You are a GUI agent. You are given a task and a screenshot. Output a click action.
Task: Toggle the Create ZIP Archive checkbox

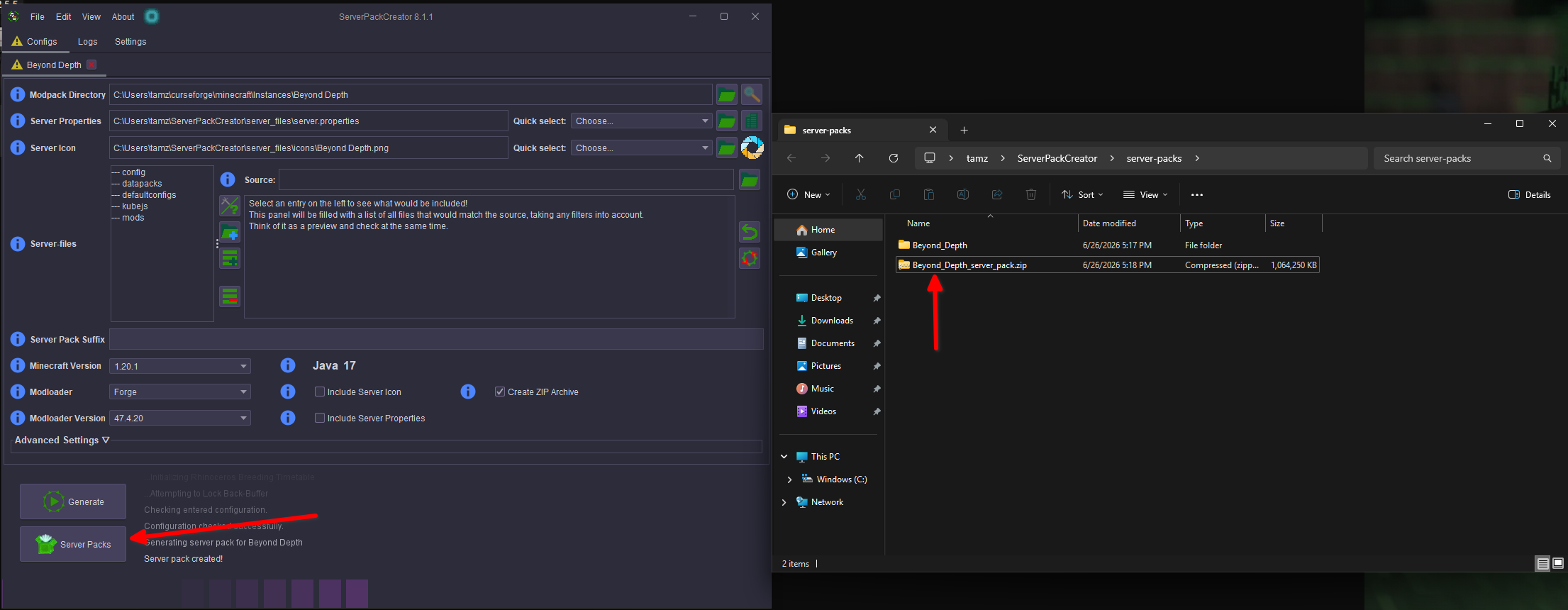(500, 392)
